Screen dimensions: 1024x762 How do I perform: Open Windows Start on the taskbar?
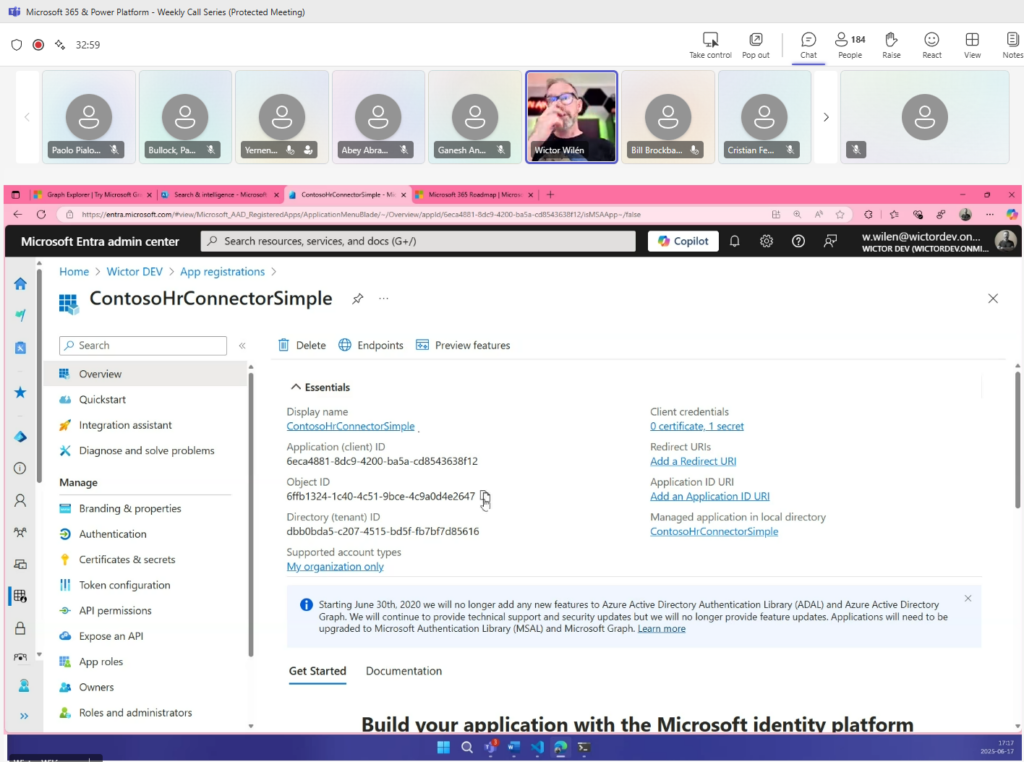tap(443, 747)
